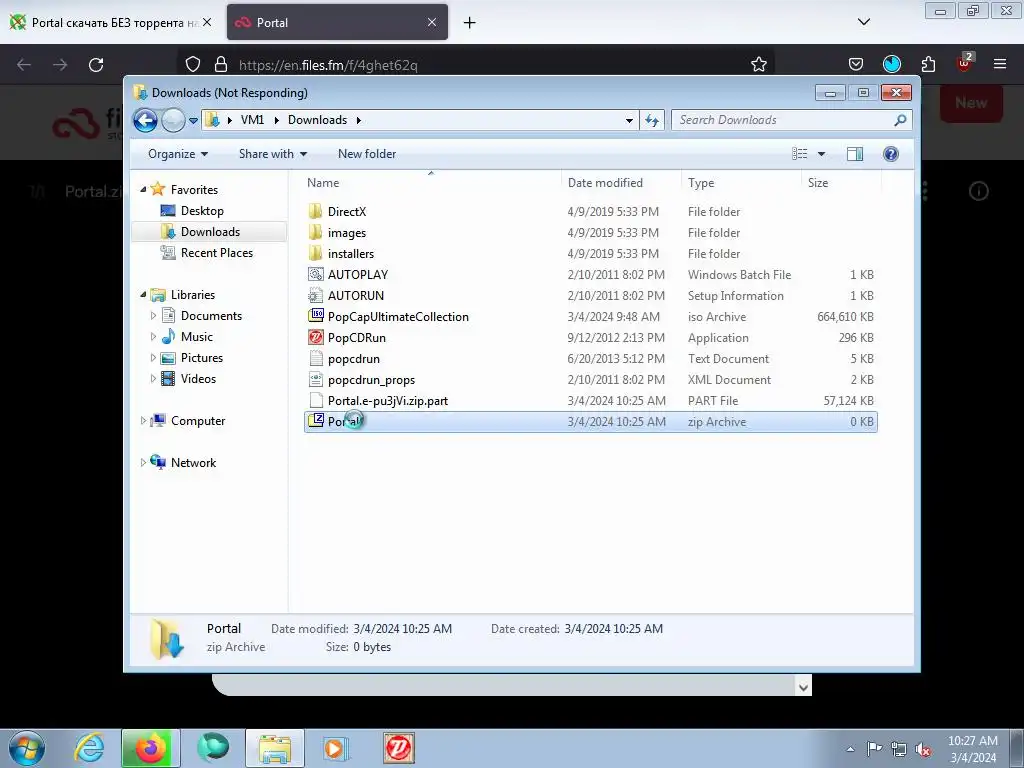Select the Portal.e-pu3jVi.zip.part file icon
Viewport: 1024px width, 768px height.
(315, 400)
